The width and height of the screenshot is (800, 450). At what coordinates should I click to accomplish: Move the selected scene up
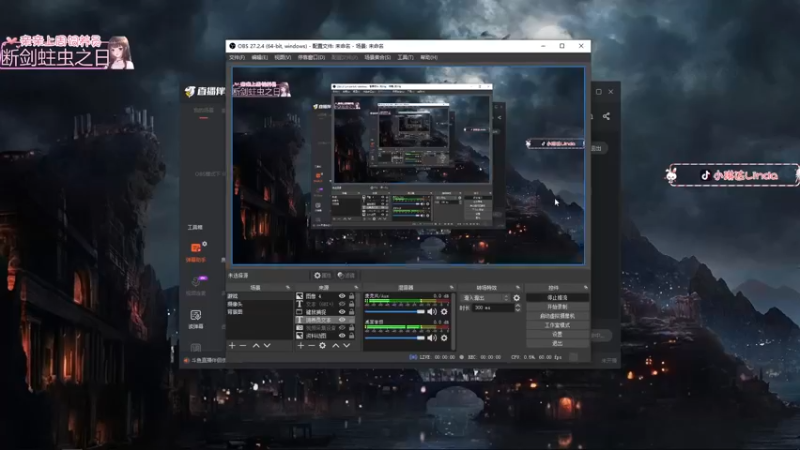point(256,345)
